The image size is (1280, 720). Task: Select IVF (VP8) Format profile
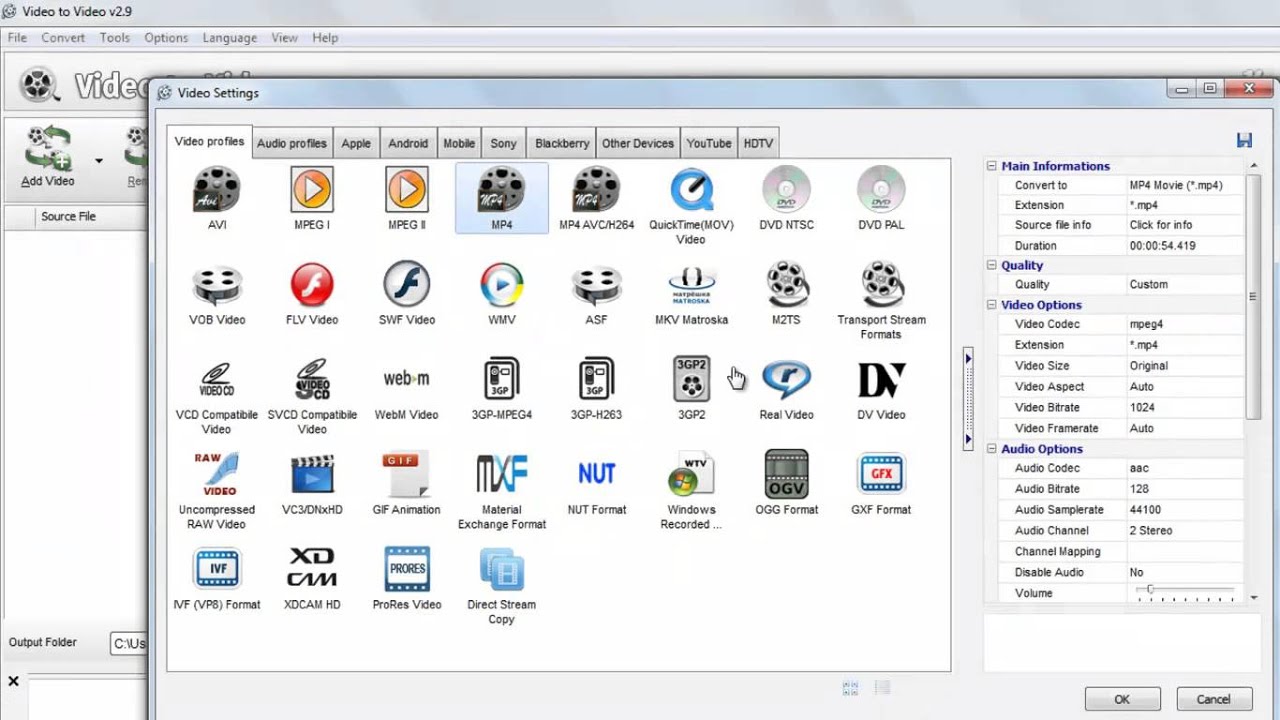pos(217,578)
